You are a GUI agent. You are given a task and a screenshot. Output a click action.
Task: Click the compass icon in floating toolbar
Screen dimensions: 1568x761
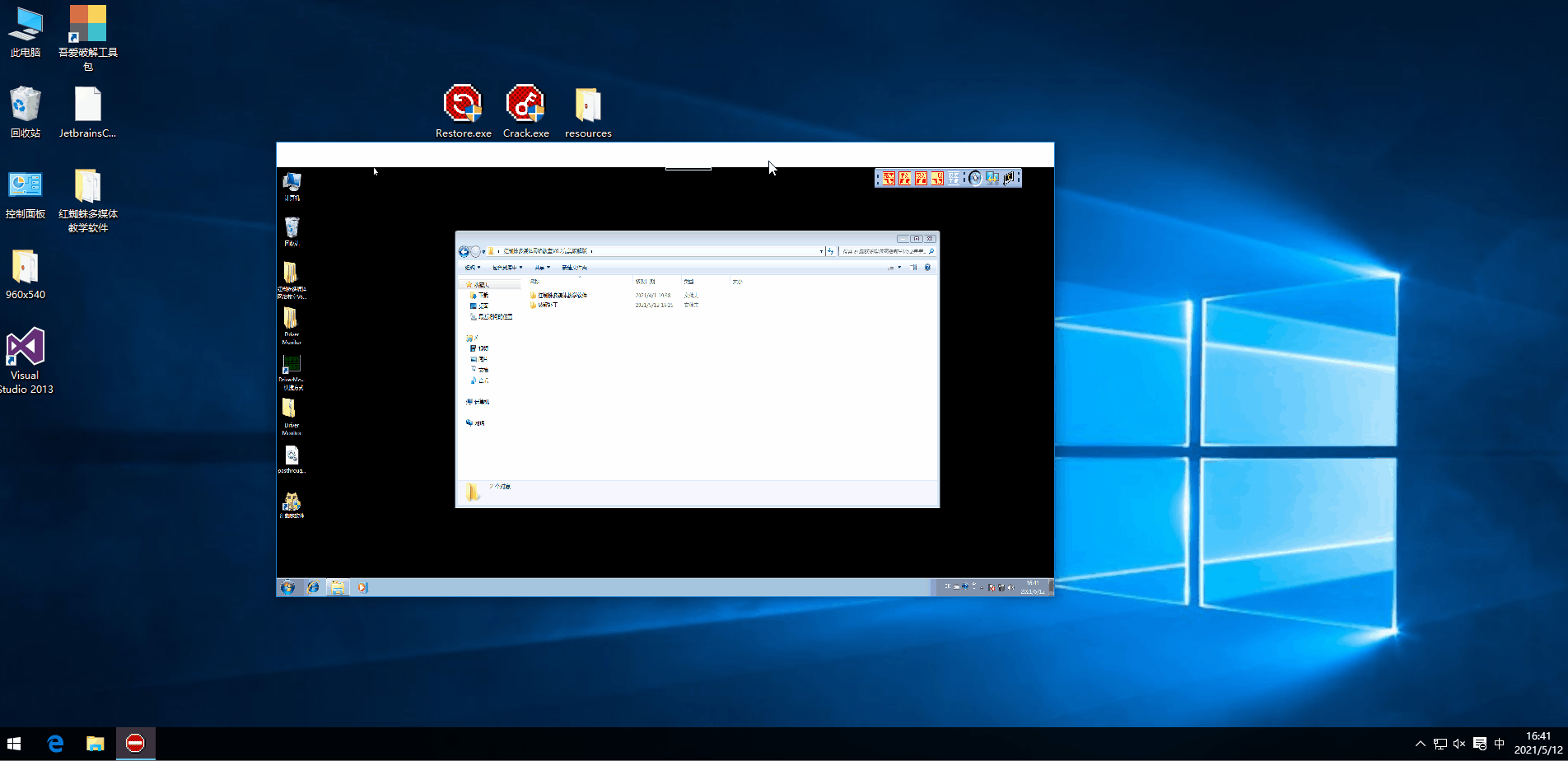click(x=975, y=178)
